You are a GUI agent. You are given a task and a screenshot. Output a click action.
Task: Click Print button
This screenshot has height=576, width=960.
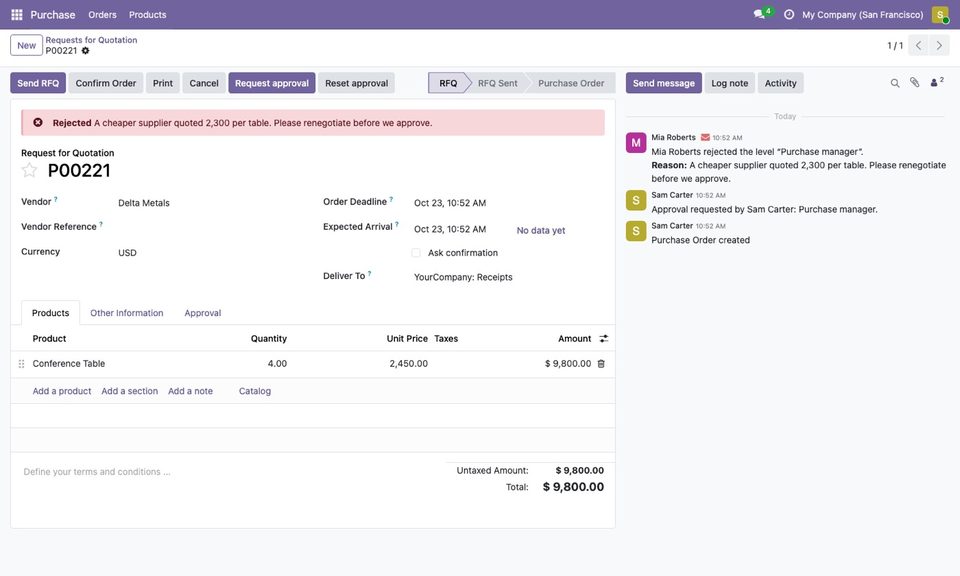tap(163, 83)
